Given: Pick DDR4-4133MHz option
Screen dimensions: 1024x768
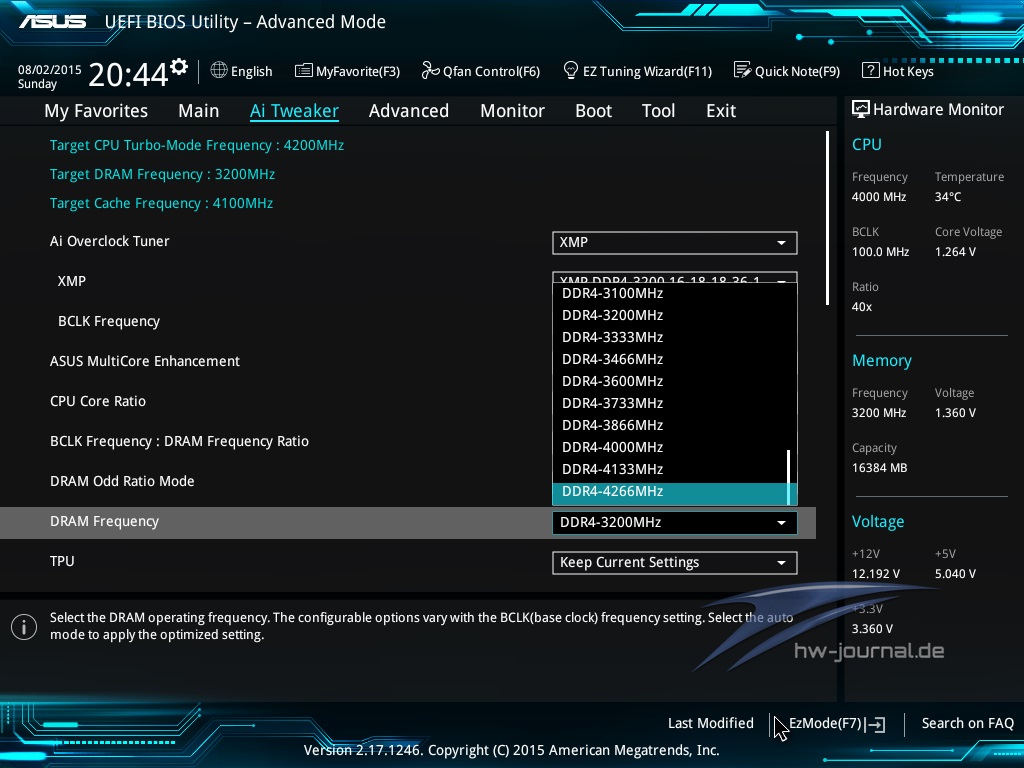Looking at the screenshot, I should click(x=670, y=470).
